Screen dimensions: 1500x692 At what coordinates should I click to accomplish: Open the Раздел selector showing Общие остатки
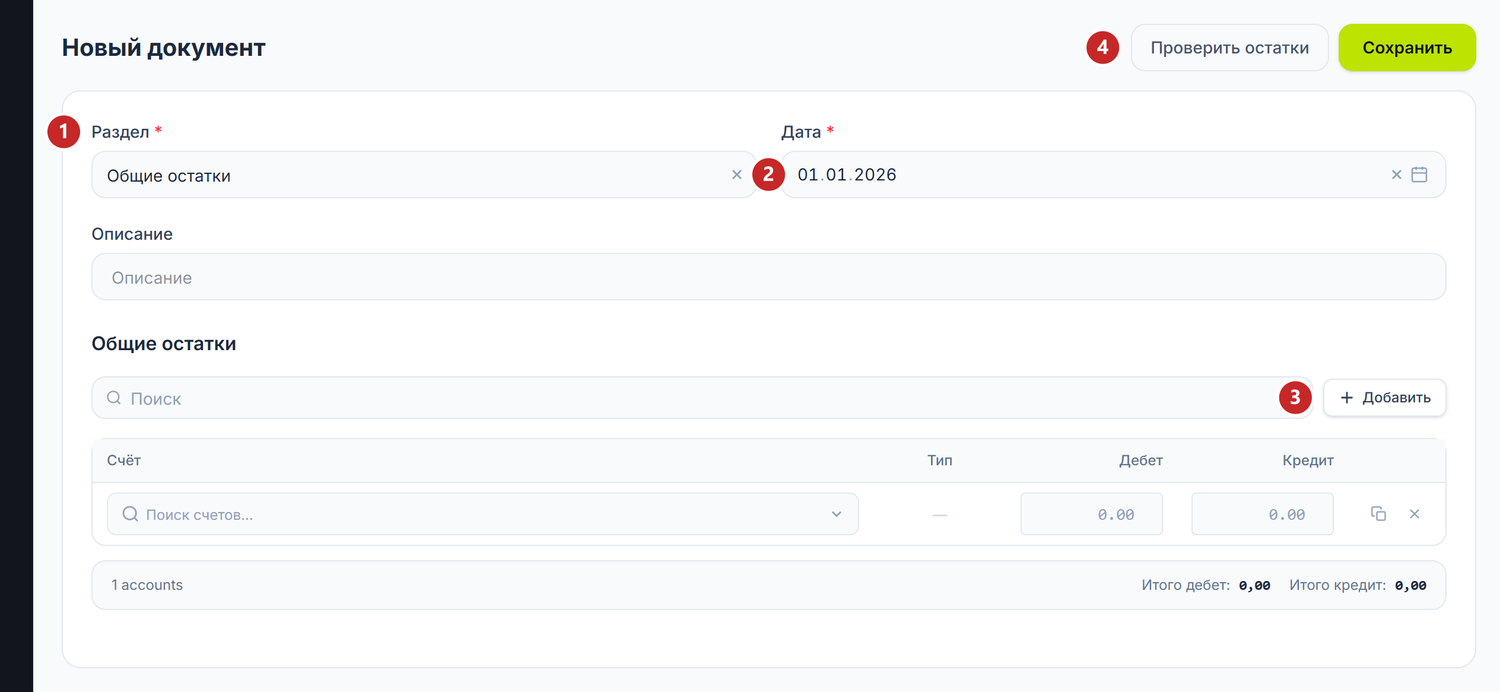coord(424,175)
